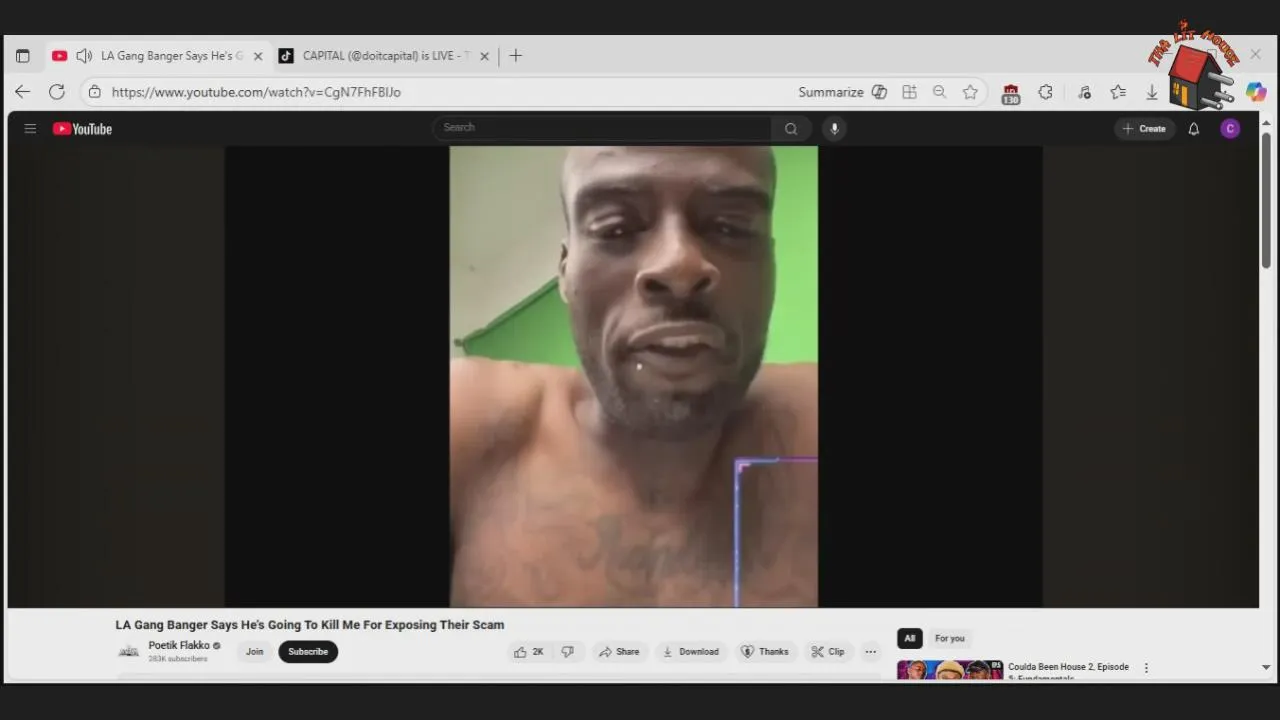Open Coulda Been House 2 video thumbnail

tap(950, 670)
